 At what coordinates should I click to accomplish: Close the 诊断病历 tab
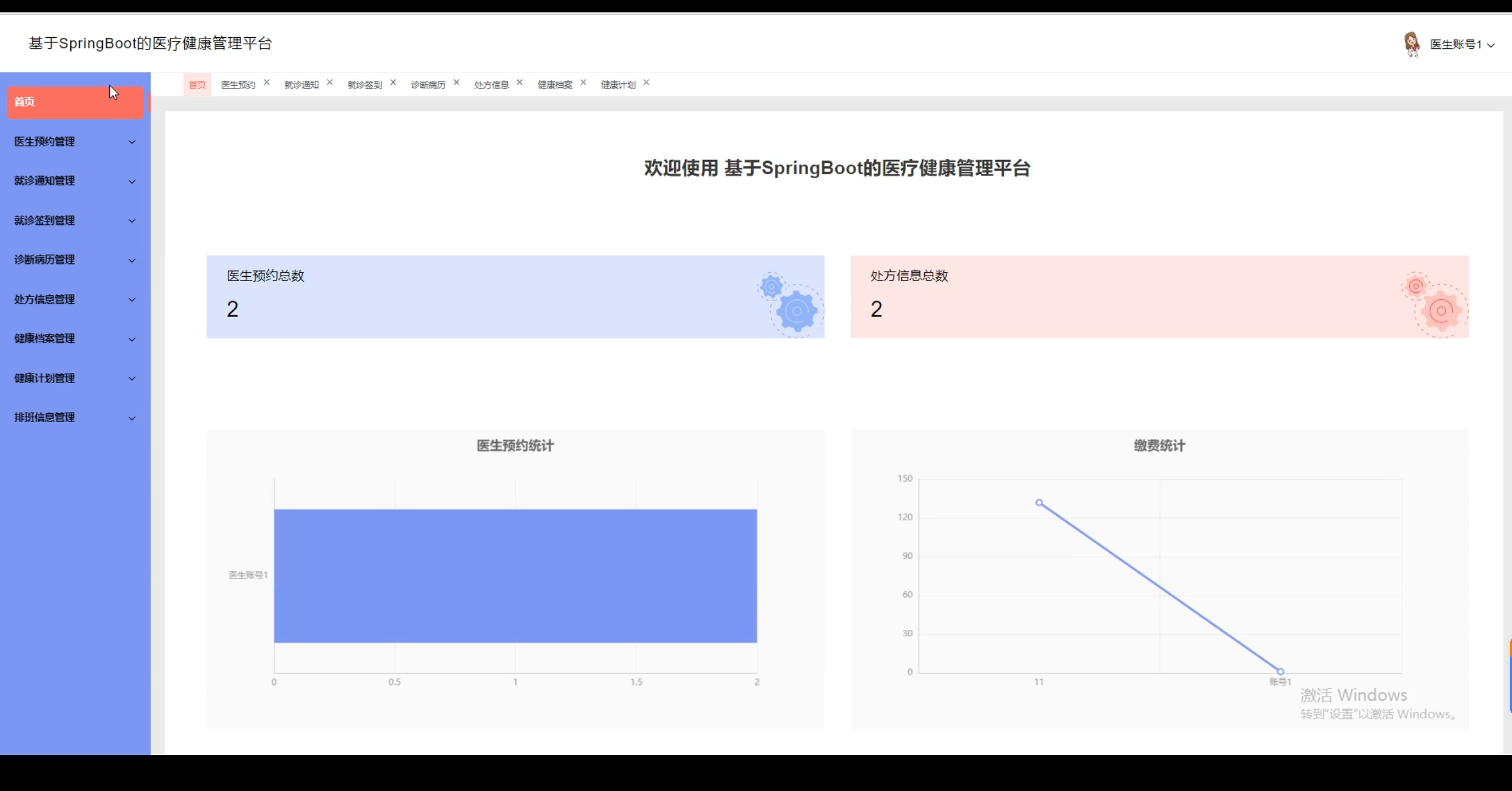click(x=456, y=83)
